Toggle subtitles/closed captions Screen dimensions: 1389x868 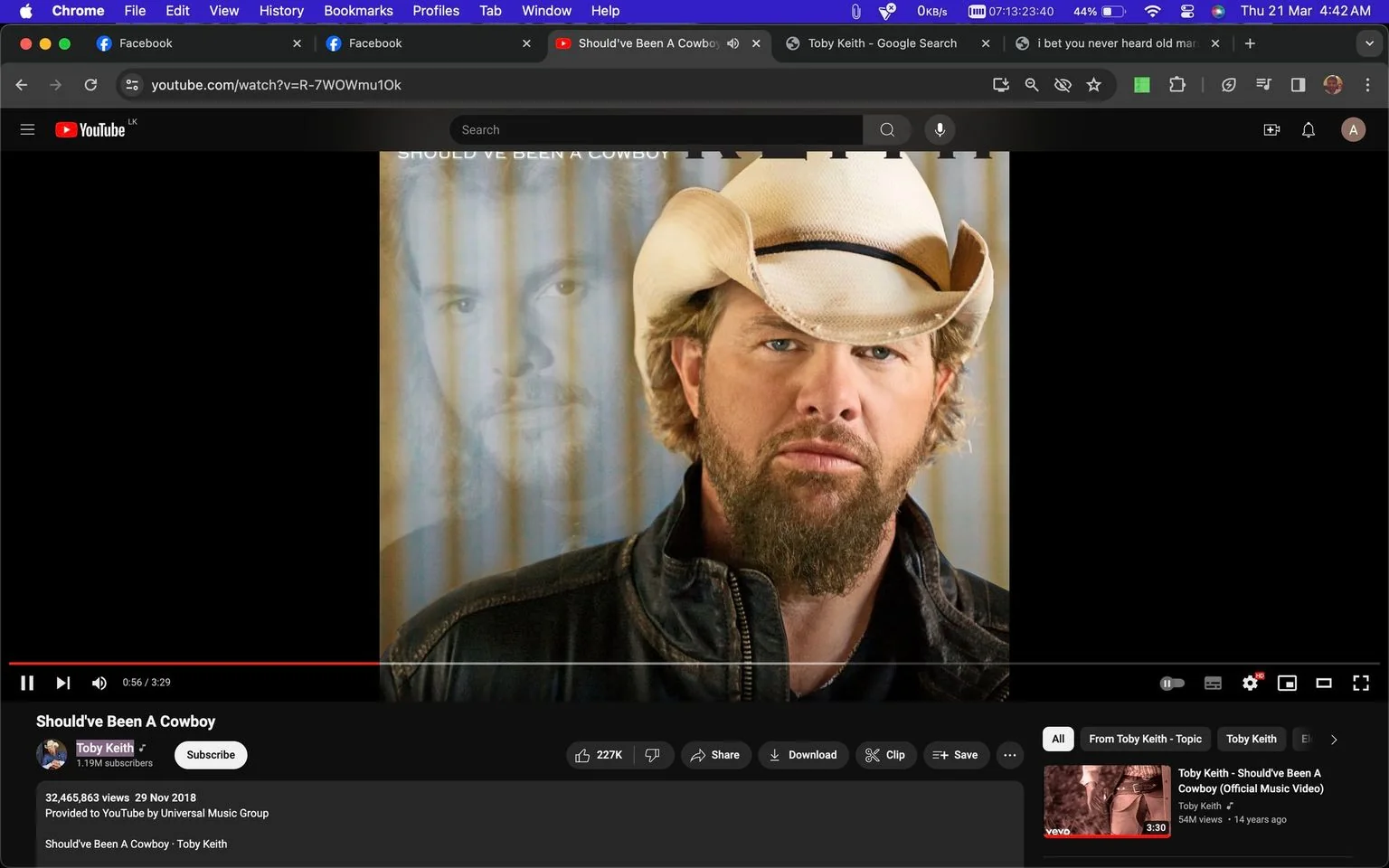pos(1213,683)
